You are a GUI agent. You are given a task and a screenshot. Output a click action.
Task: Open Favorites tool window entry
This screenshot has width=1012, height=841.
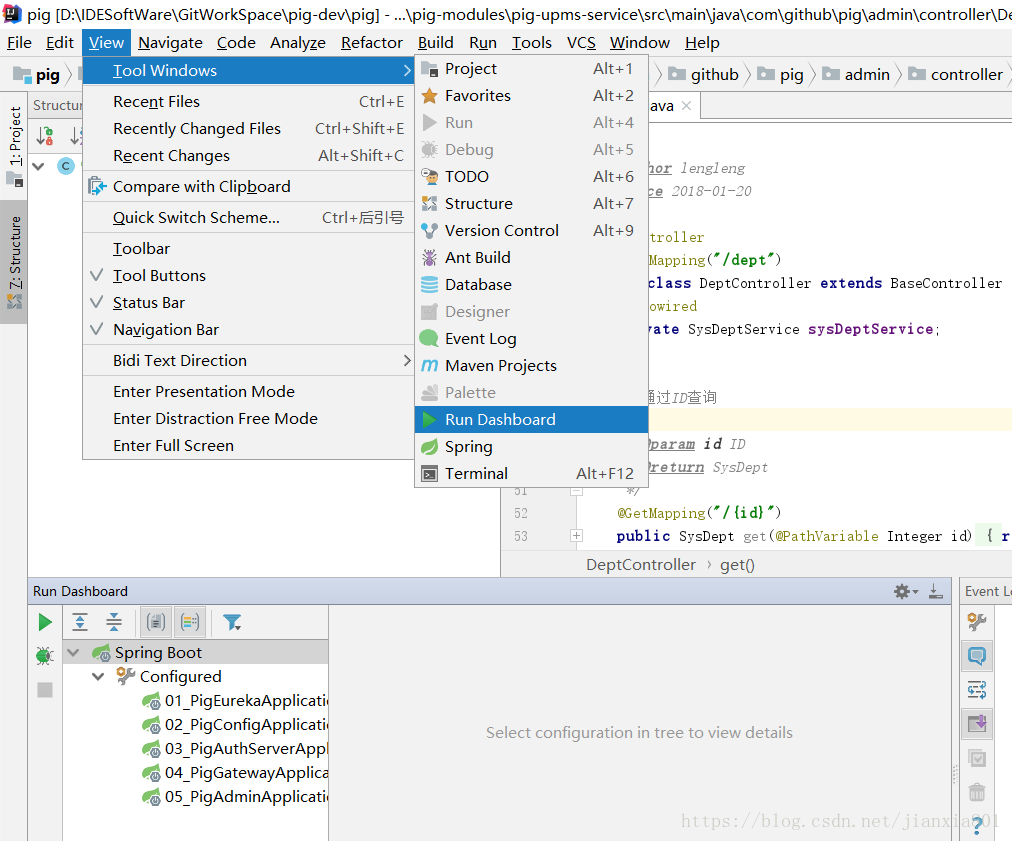point(531,96)
